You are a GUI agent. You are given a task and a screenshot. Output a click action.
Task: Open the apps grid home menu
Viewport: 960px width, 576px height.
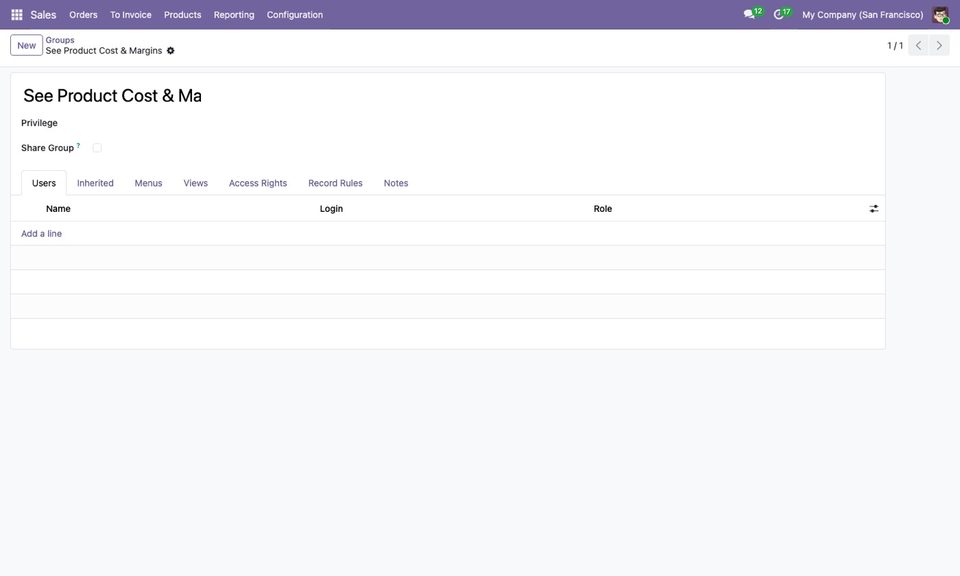coord(17,14)
